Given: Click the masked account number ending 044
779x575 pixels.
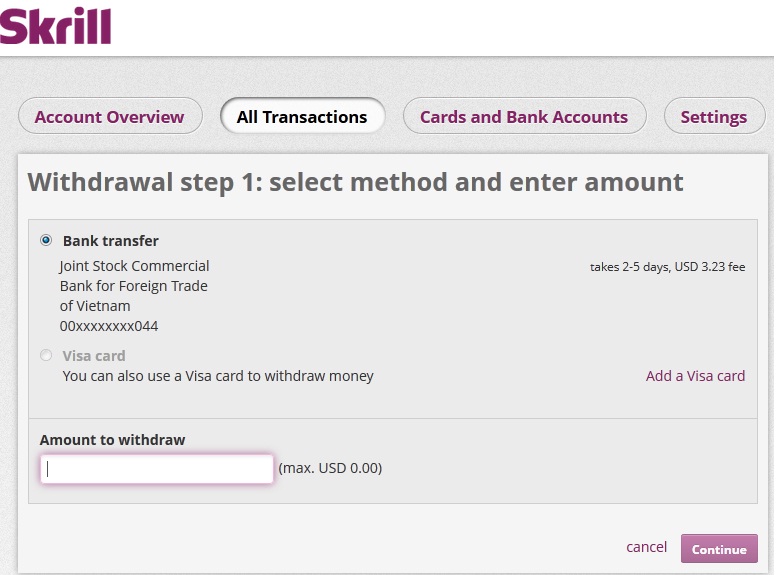Looking at the screenshot, I should pyautogui.click(x=109, y=326).
